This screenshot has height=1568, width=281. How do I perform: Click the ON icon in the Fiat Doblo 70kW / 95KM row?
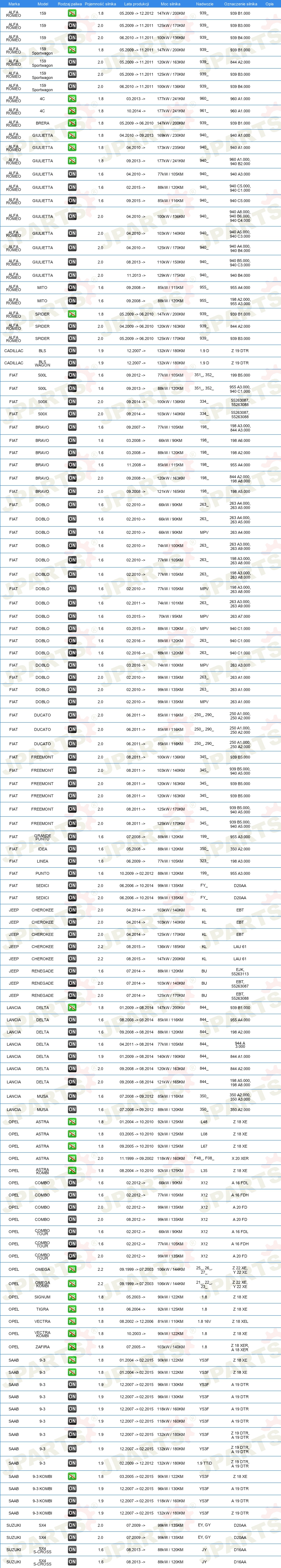pos(72,616)
